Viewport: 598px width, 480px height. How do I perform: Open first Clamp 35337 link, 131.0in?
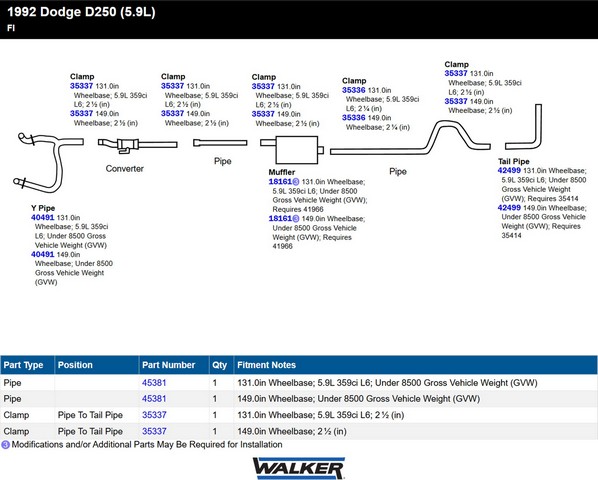point(82,86)
